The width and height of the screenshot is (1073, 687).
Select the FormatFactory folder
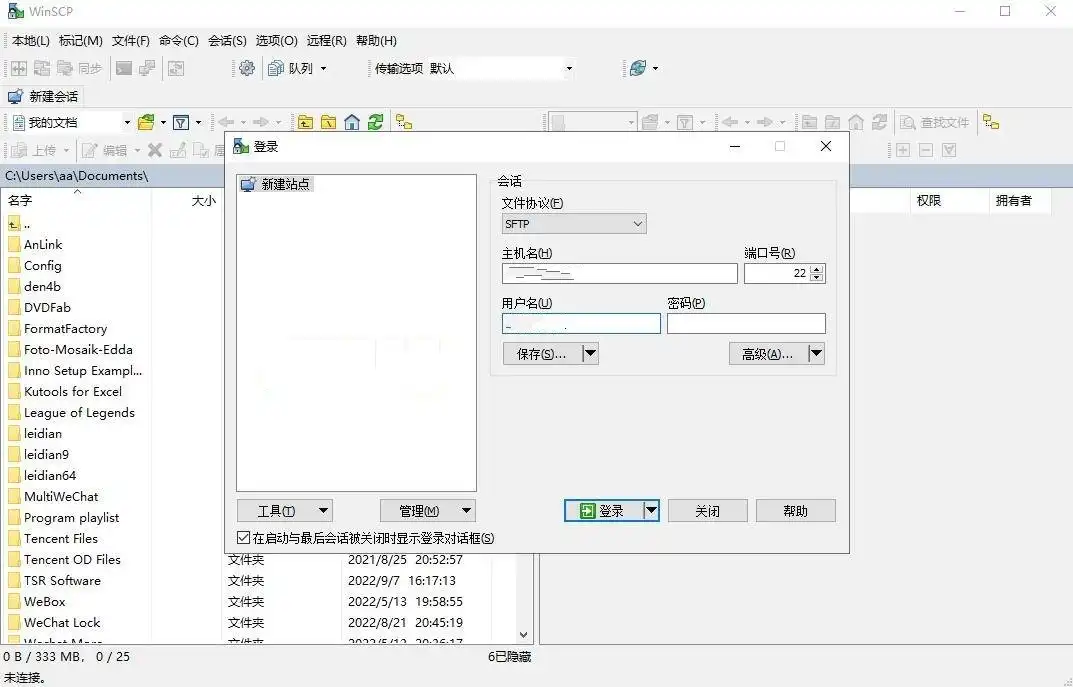tap(65, 328)
